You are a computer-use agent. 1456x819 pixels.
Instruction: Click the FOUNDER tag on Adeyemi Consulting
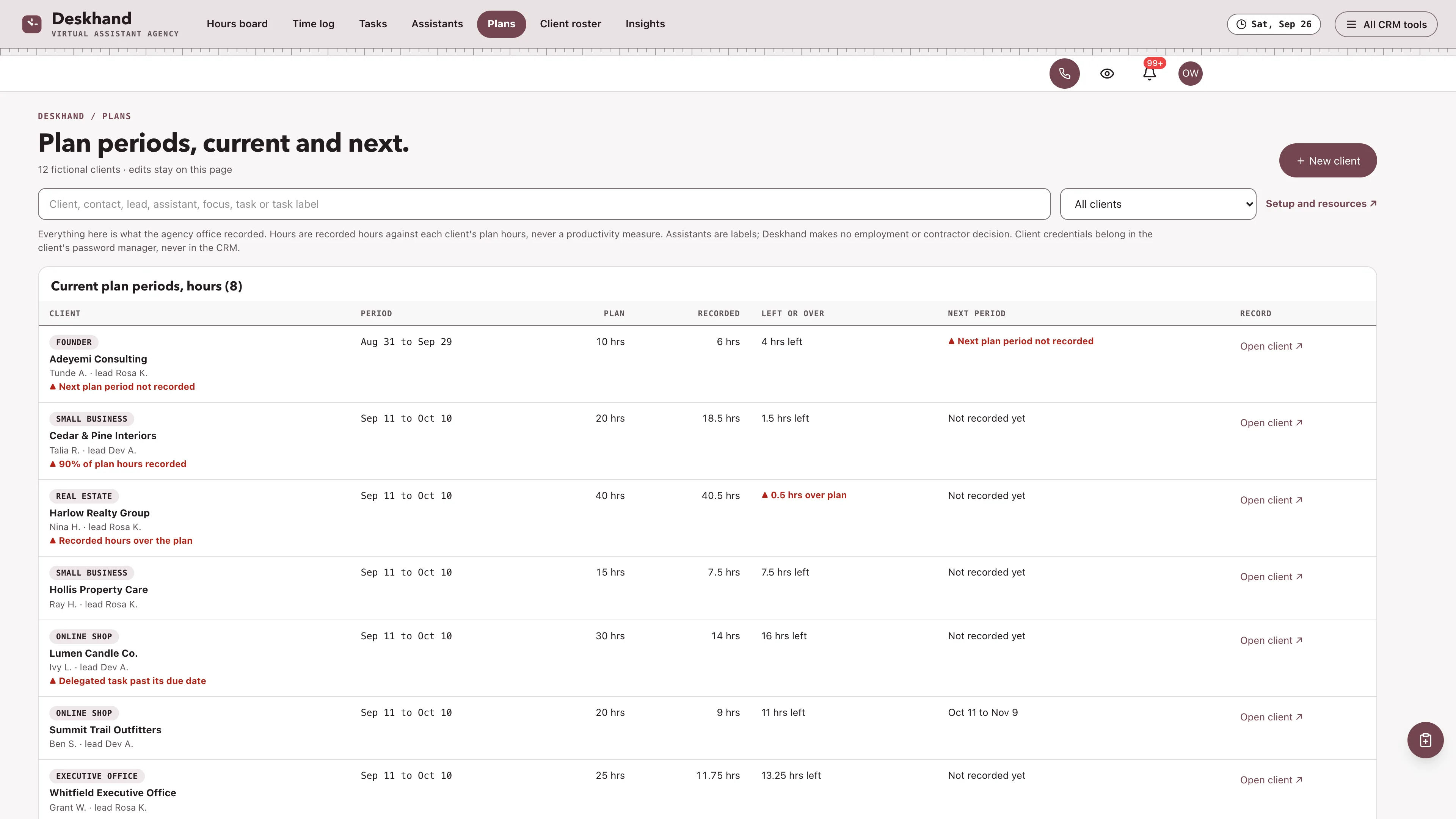[74, 342]
